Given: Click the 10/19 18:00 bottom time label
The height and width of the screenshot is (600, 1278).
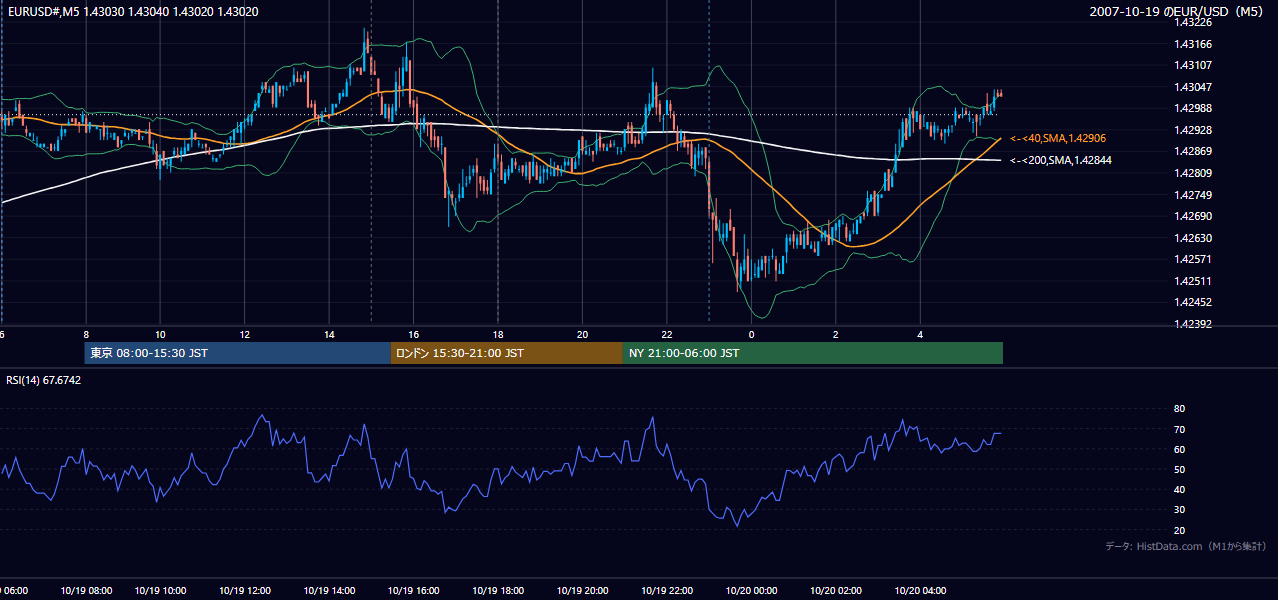Looking at the screenshot, I should click(499, 591).
